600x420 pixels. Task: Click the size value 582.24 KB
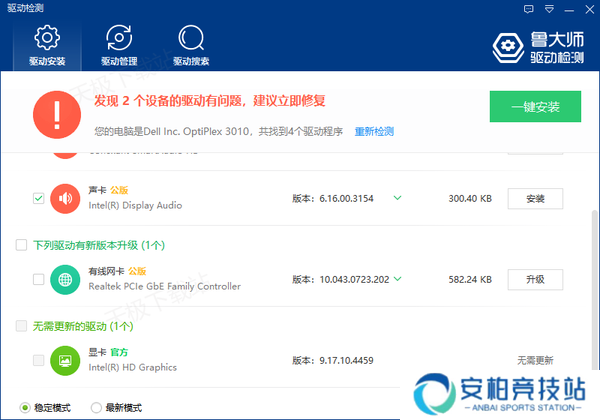point(470,280)
